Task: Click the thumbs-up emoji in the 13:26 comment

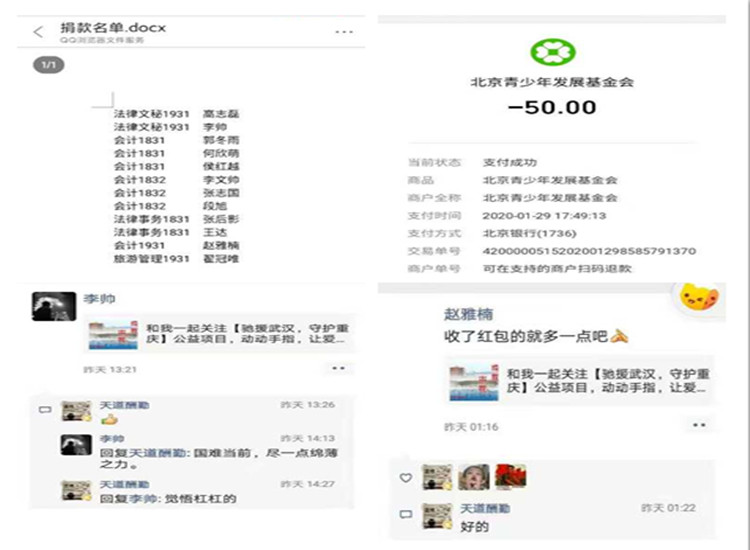Action: [109, 420]
